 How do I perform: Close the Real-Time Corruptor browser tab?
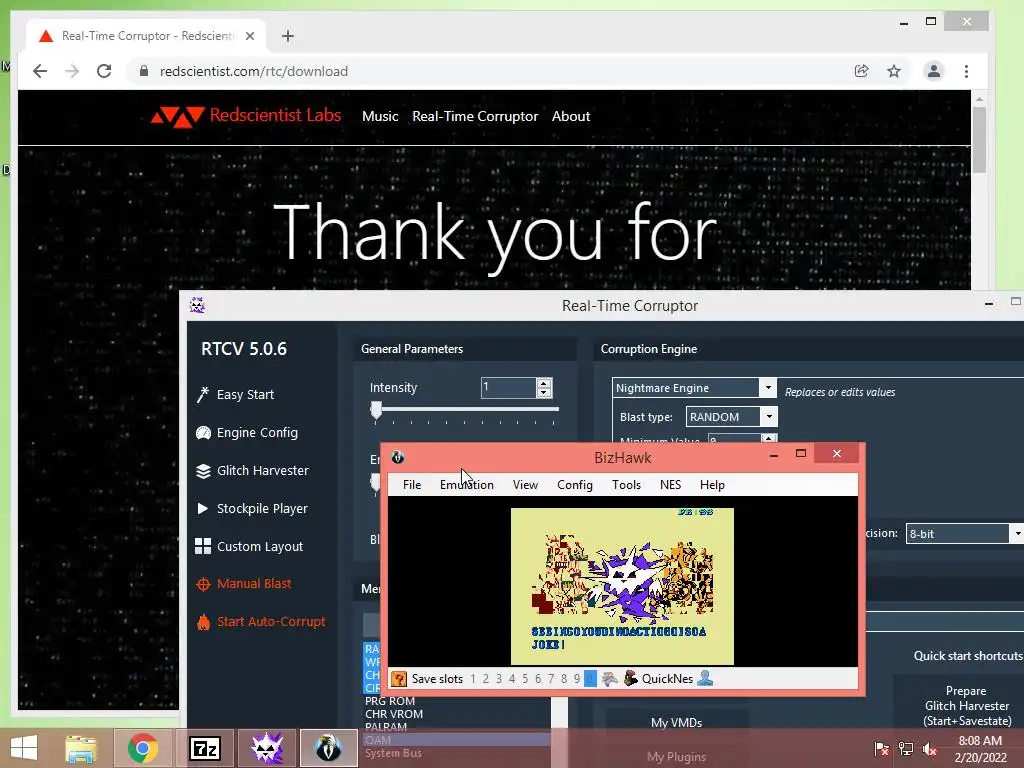(249, 36)
